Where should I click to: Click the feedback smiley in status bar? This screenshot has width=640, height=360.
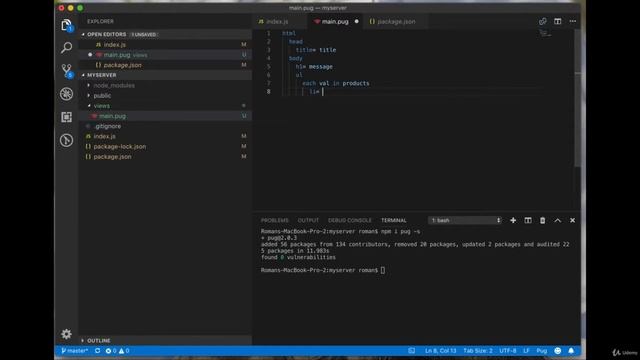point(558,351)
